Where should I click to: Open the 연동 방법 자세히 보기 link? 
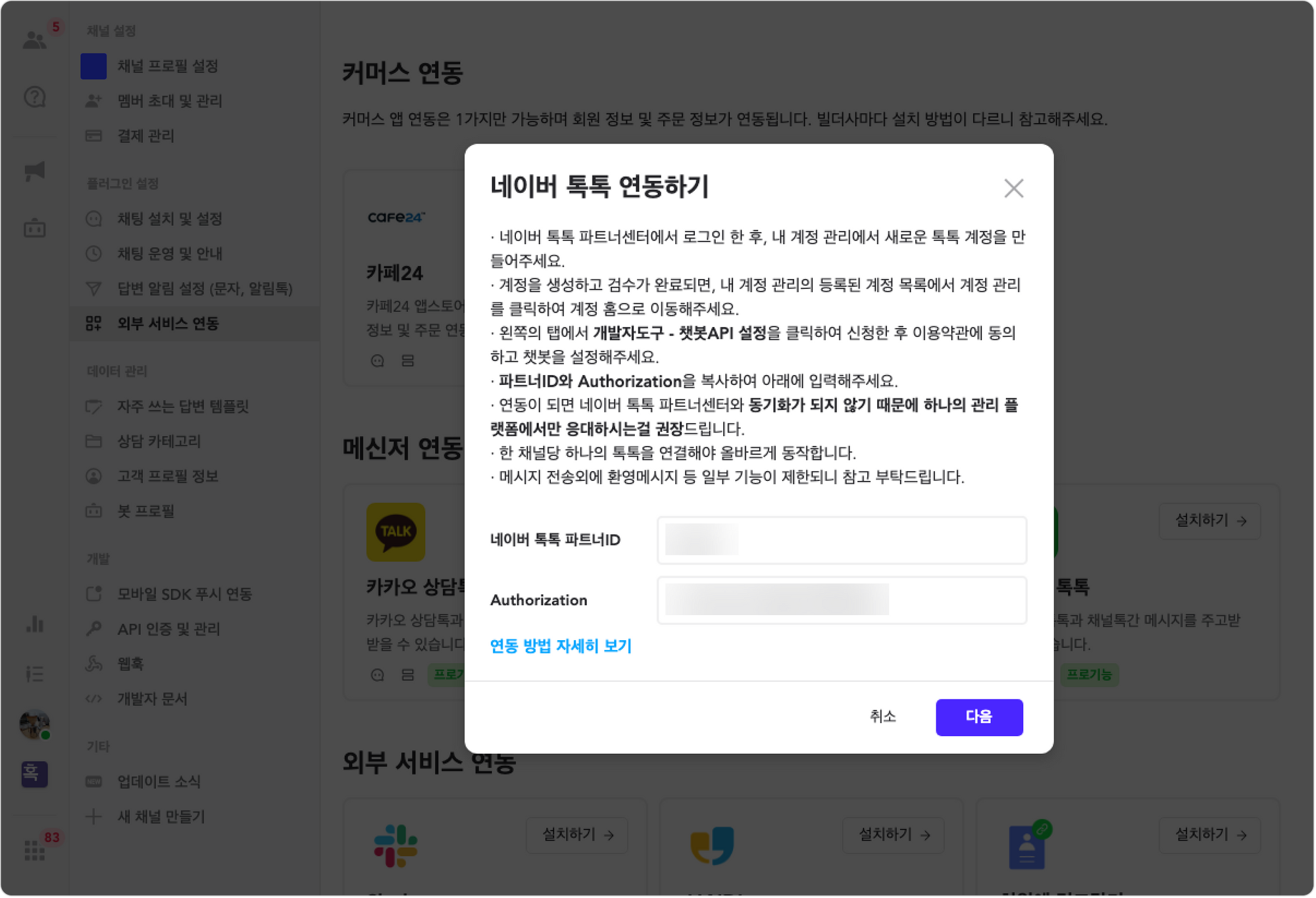pyautogui.click(x=561, y=646)
